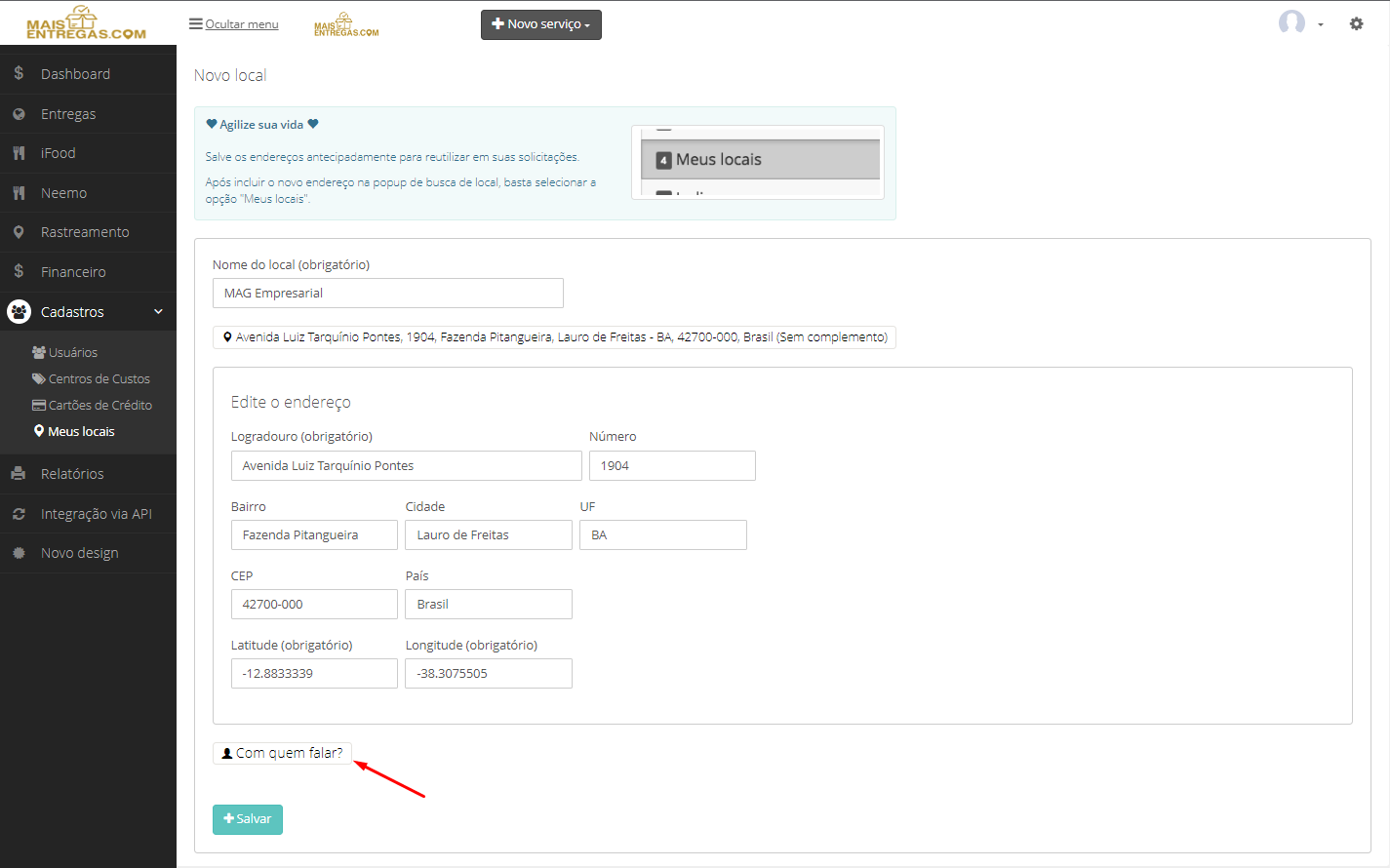Focus the UF field showing BA
The width and height of the screenshot is (1390, 868).
point(663,535)
